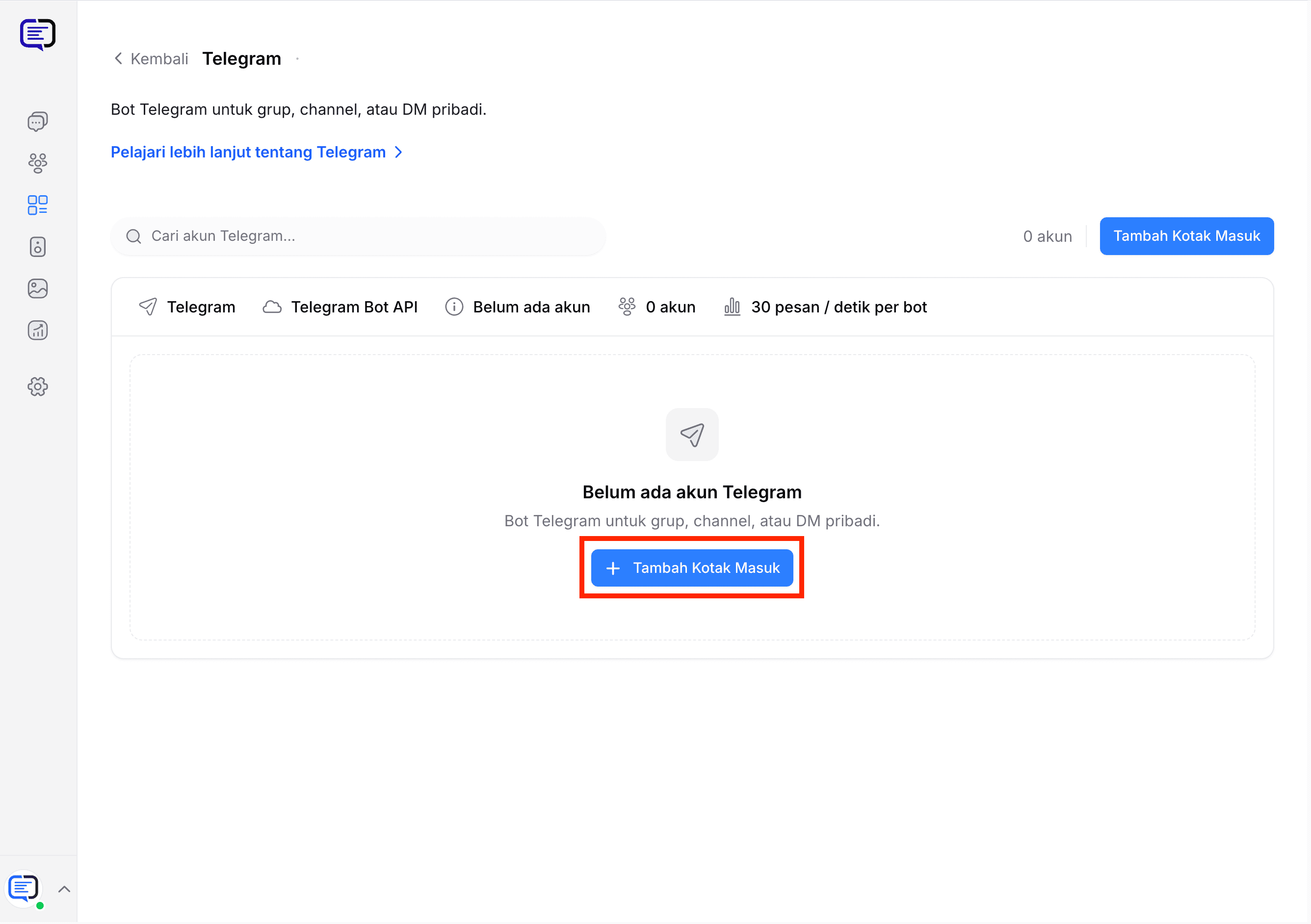Click the Telegram page title
1311x924 pixels.
pos(242,59)
